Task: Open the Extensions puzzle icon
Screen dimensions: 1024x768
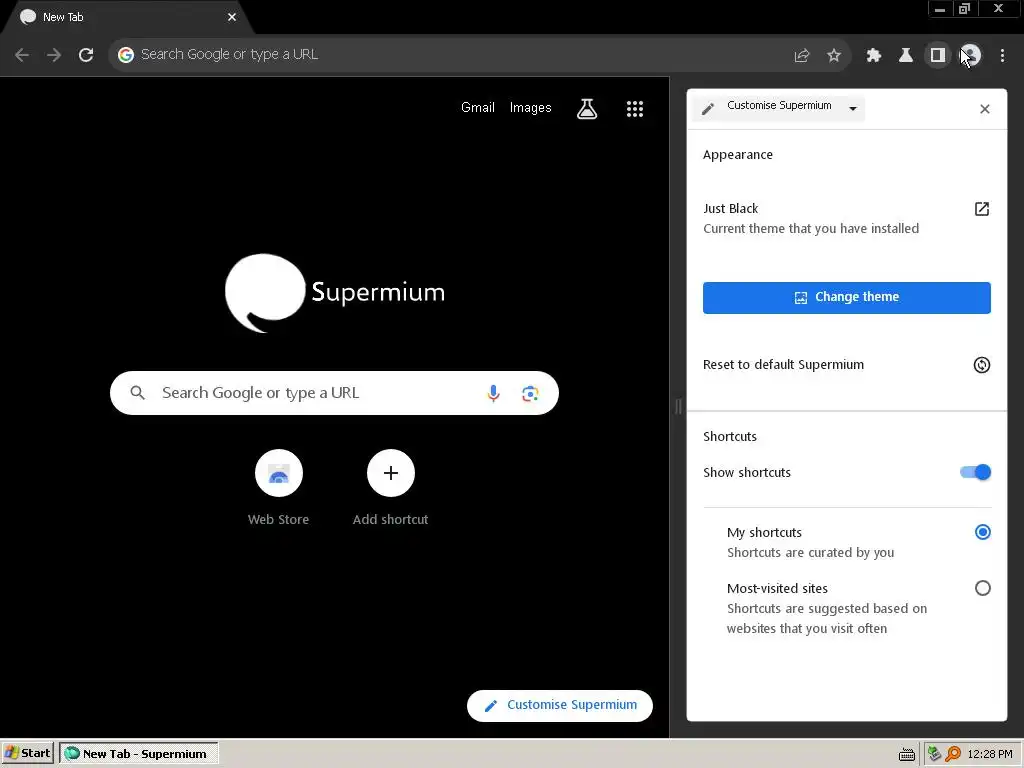Action: point(874,56)
